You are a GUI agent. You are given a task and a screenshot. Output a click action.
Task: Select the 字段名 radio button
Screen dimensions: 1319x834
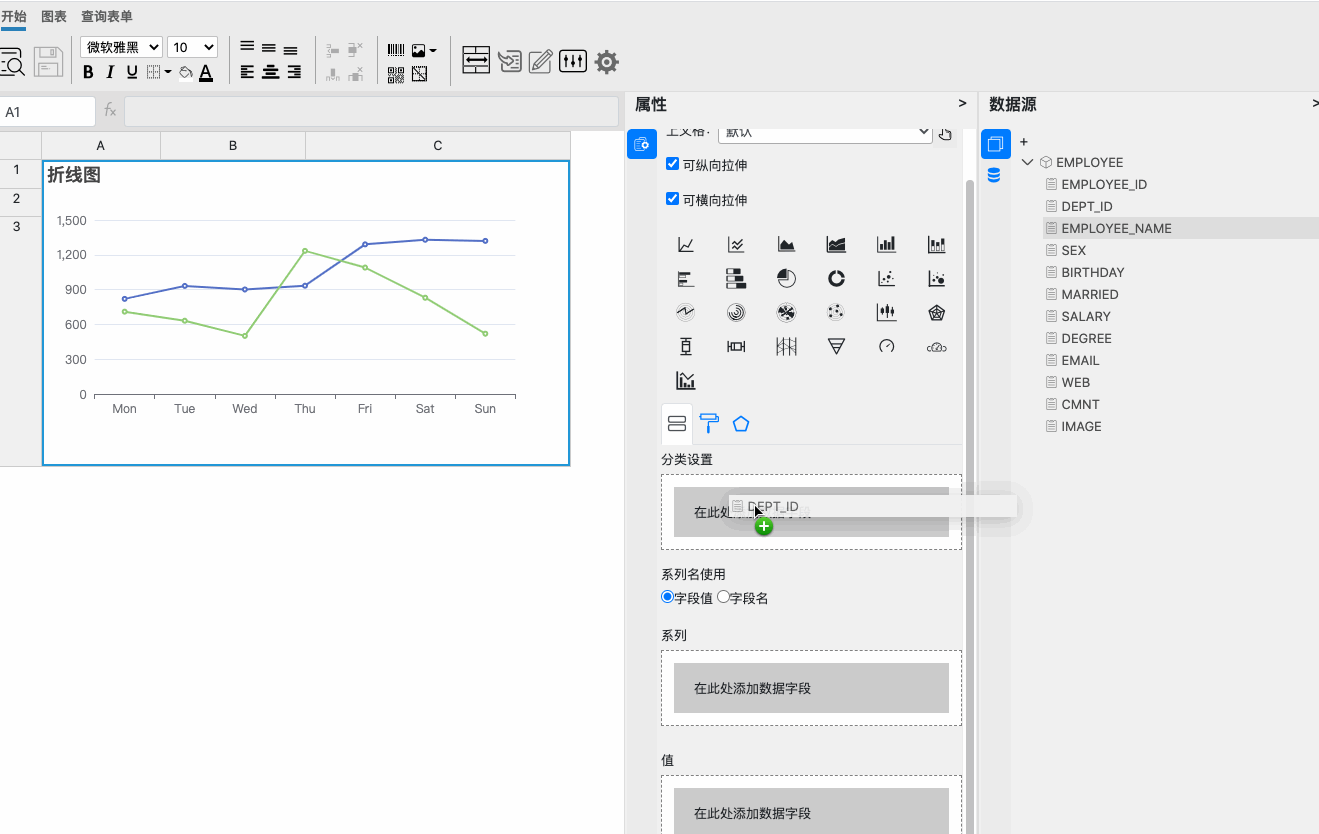[724, 597]
